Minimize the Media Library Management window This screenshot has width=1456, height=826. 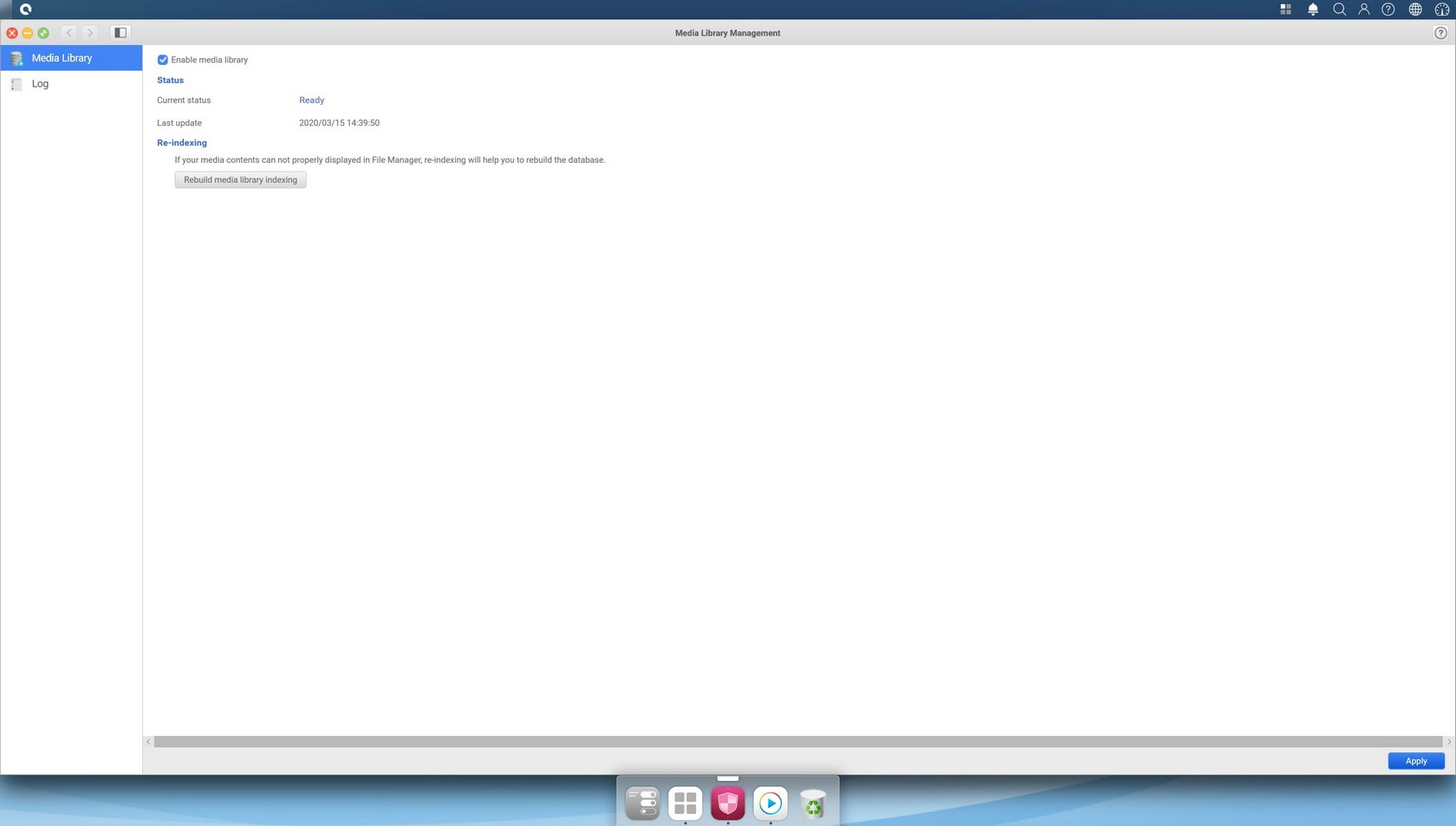coord(28,33)
